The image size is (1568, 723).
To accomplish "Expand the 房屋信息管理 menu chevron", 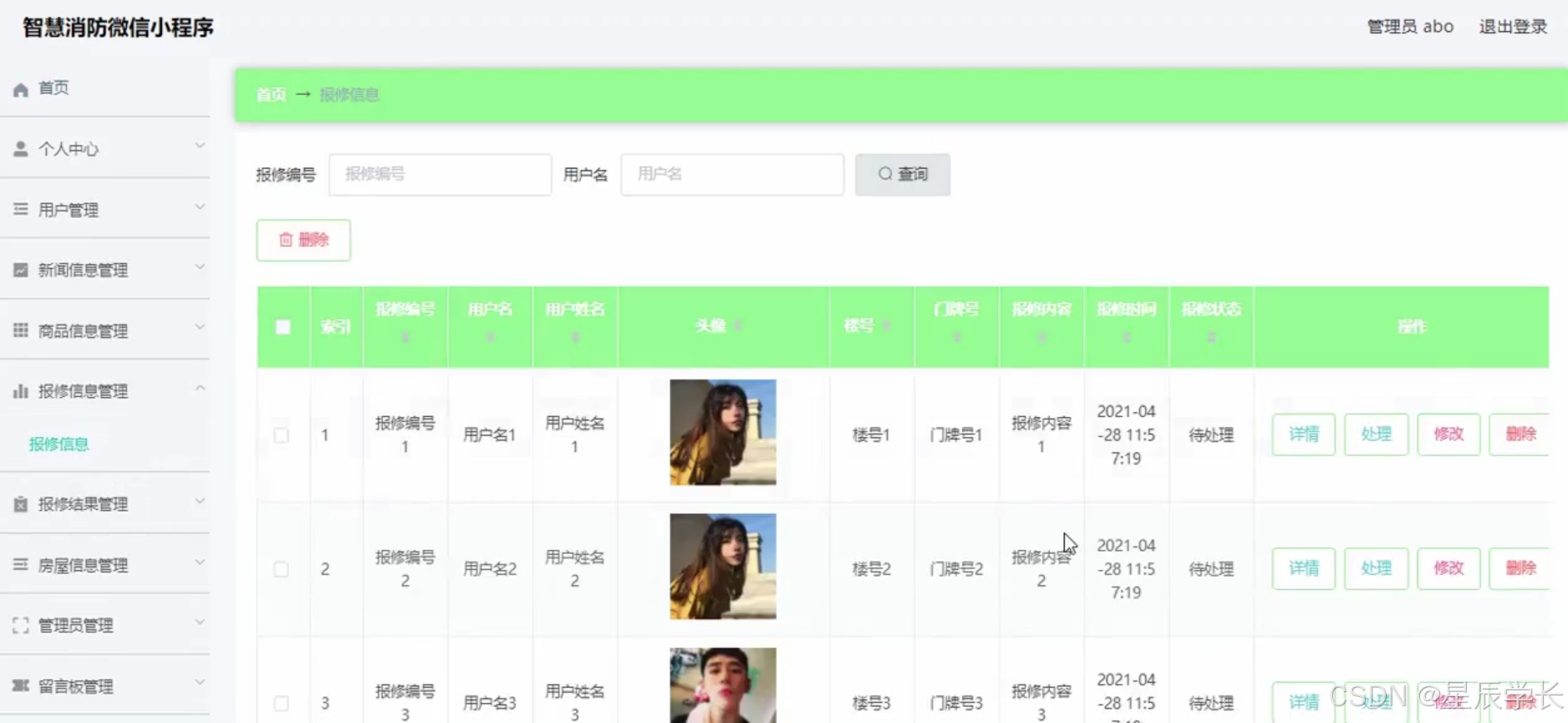I will coord(200,562).
